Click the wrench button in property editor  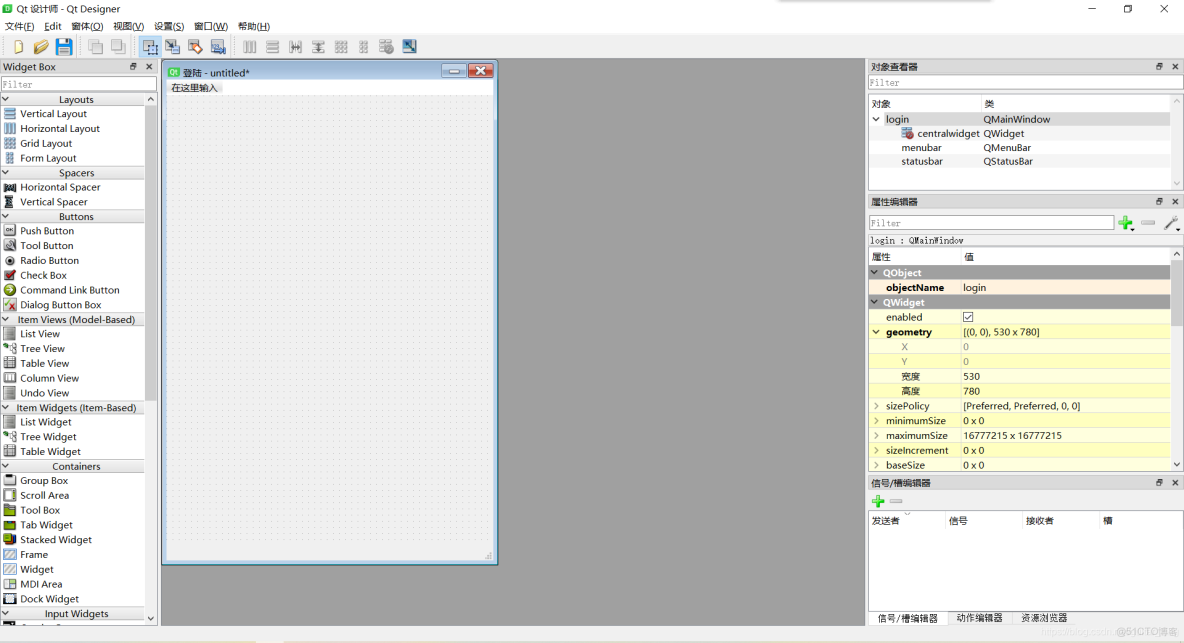click(x=1171, y=222)
